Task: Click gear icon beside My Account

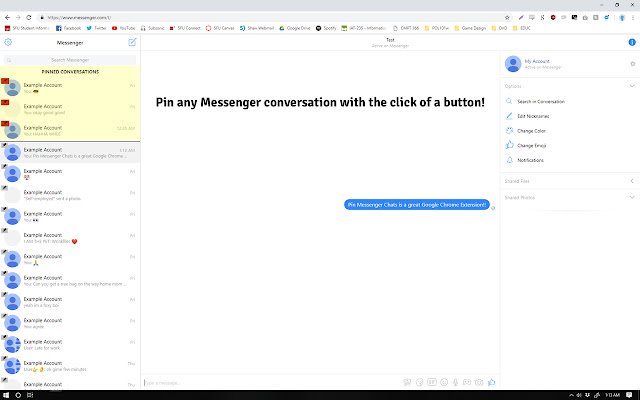Action: pyautogui.click(x=632, y=64)
